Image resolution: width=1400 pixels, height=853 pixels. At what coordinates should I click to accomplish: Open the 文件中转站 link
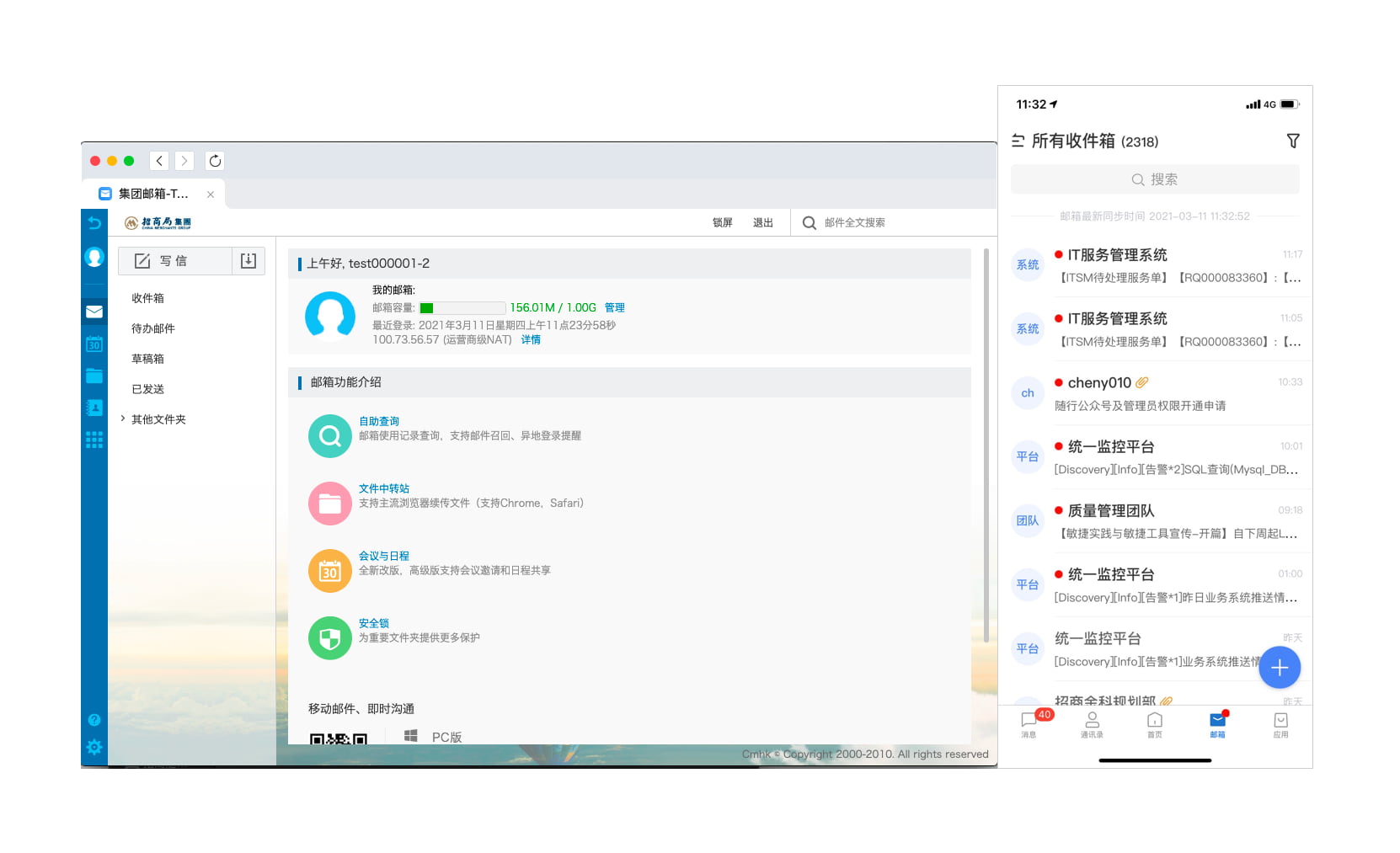384,488
